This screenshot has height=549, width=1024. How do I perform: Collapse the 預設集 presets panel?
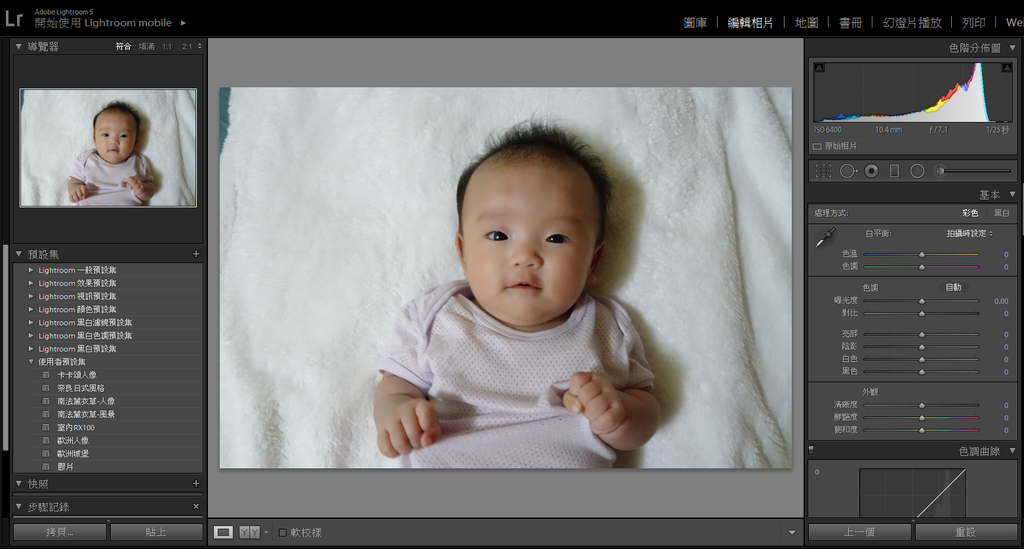(18, 254)
